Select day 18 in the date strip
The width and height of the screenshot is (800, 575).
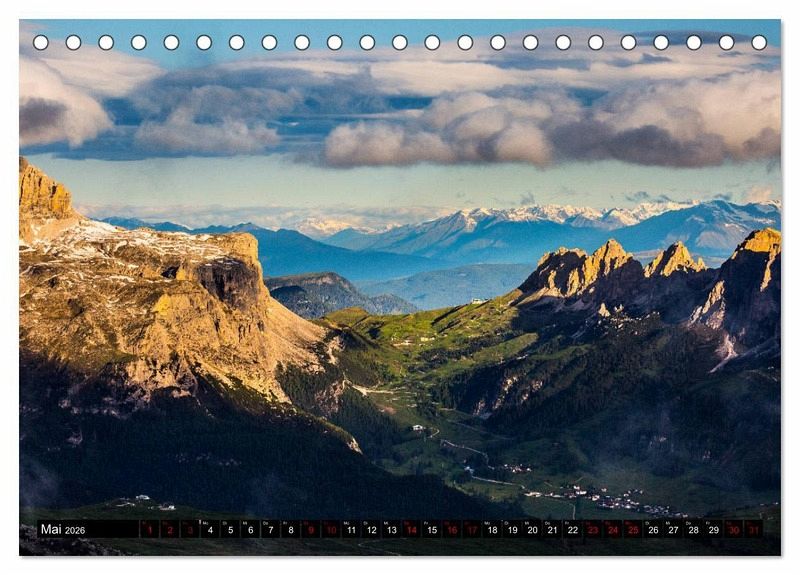(x=492, y=529)
